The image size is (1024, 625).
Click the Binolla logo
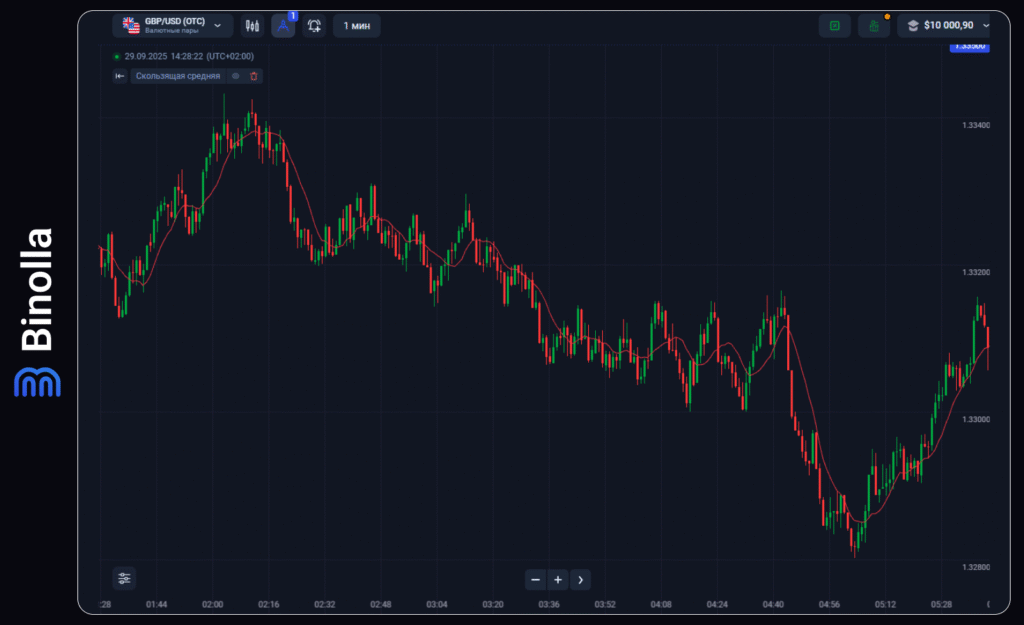[x=37, y=312]
